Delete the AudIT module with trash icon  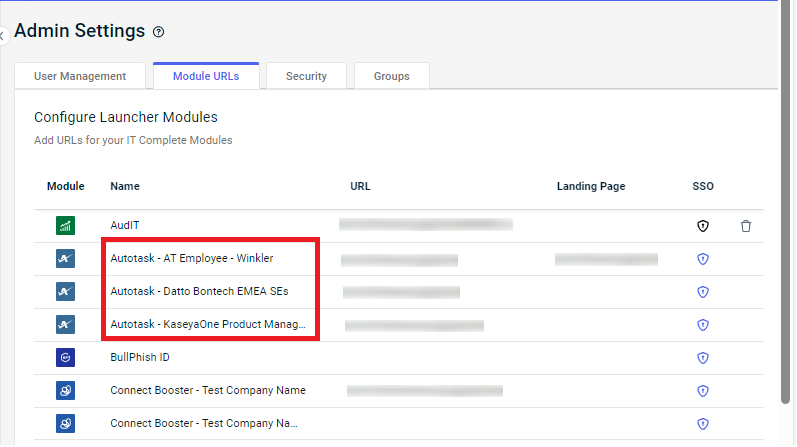pyautogui.click(x=746, y=226)
